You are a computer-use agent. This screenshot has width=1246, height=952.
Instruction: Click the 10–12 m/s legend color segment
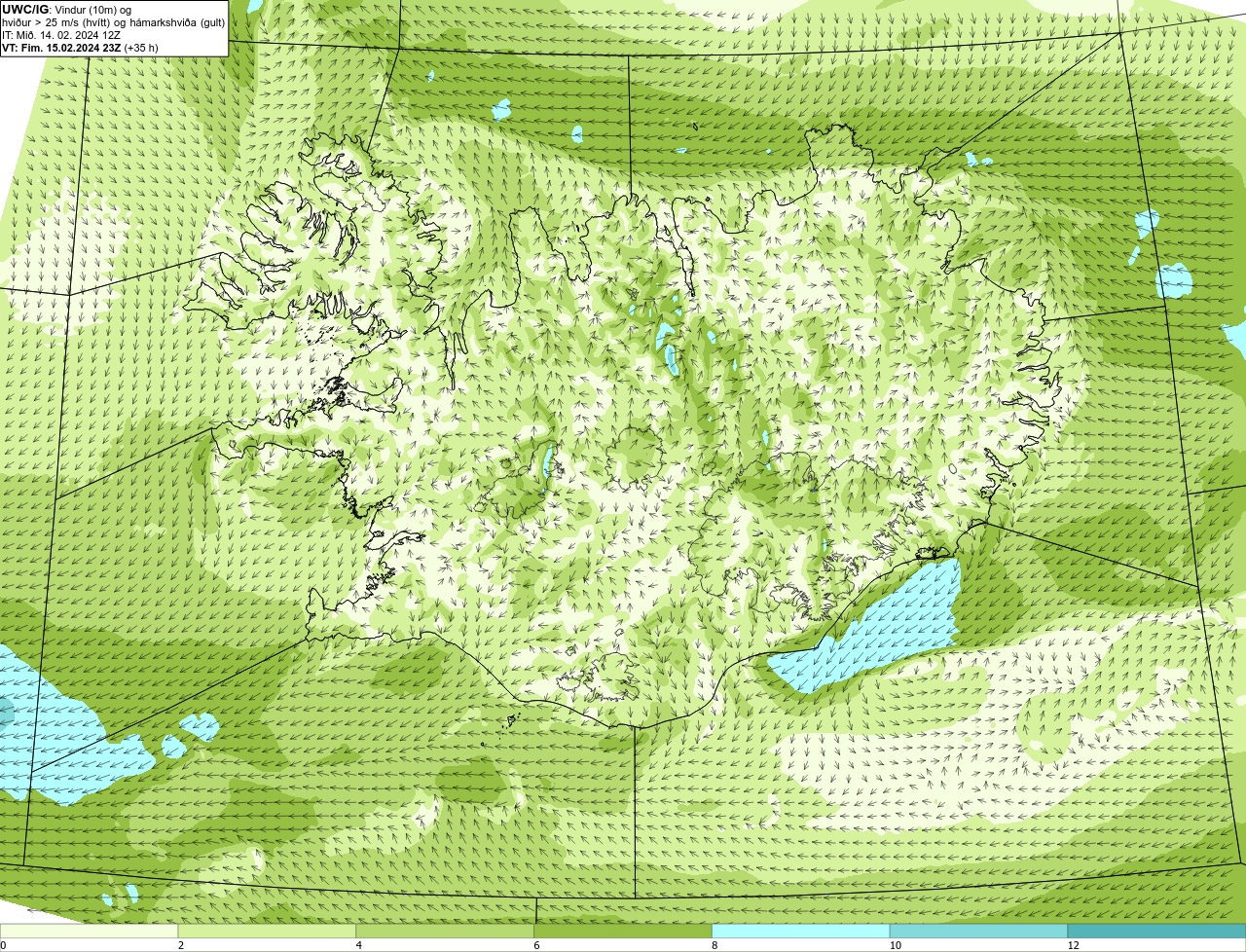(x=978, y=931)
